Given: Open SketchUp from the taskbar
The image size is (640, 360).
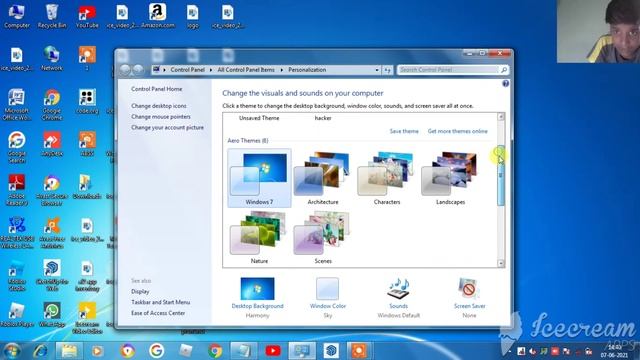Looking at the screenshot, I should click(331, 351).
